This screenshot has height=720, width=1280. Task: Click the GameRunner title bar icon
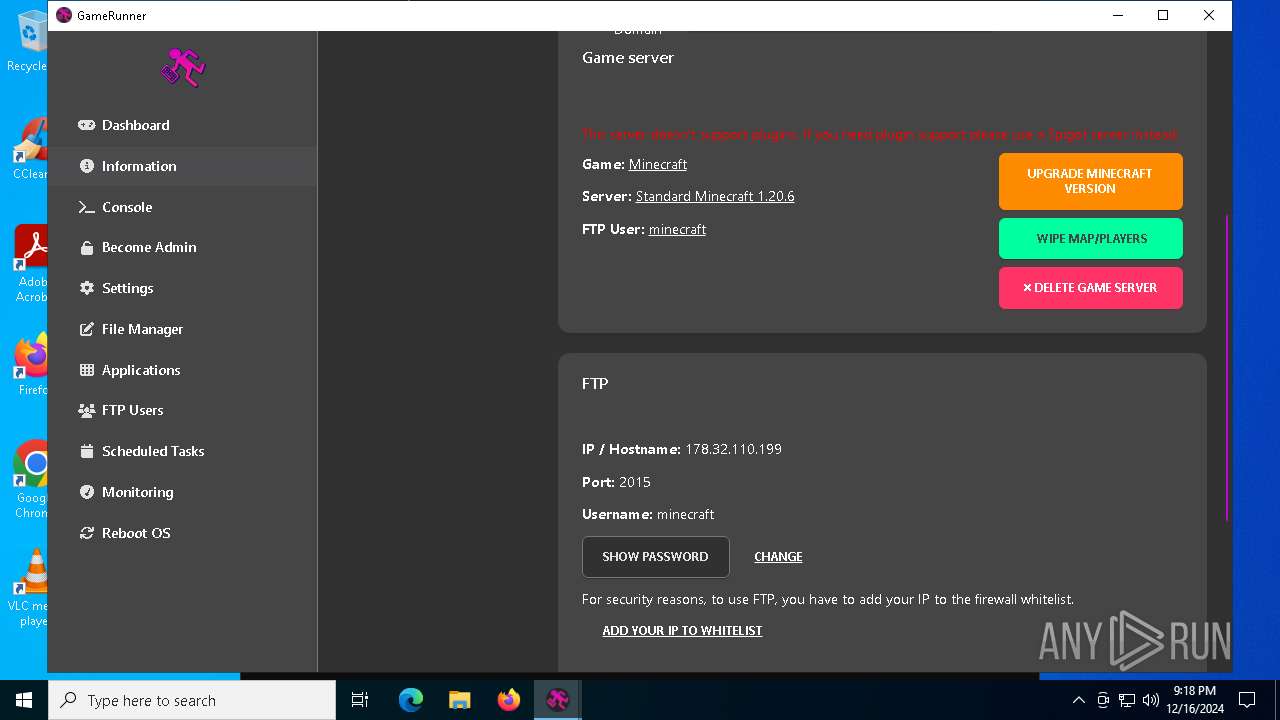64,15
